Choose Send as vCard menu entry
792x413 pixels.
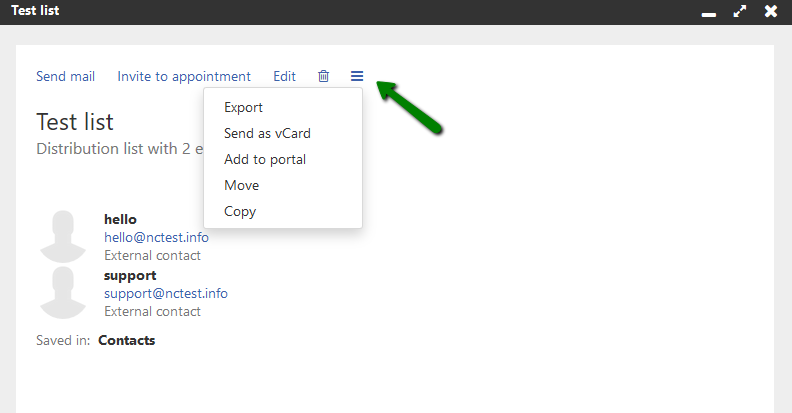point(260,133)
